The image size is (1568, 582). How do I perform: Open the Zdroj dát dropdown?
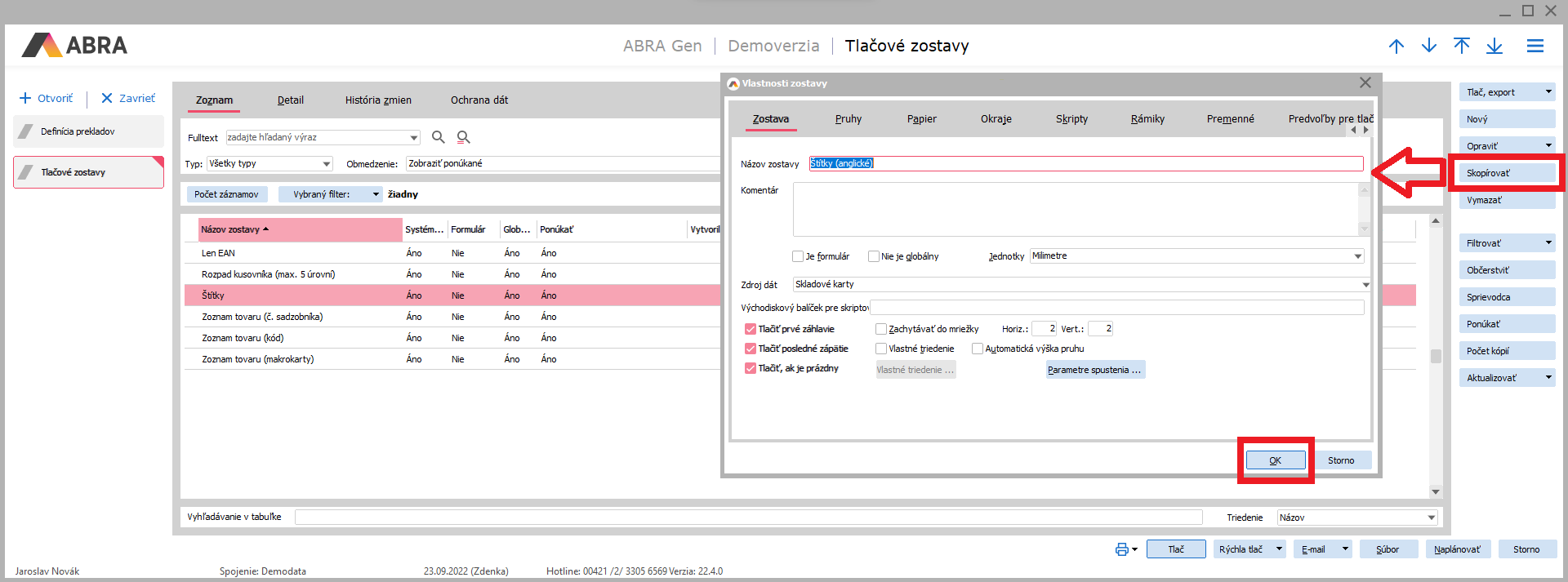[1365, 285]
